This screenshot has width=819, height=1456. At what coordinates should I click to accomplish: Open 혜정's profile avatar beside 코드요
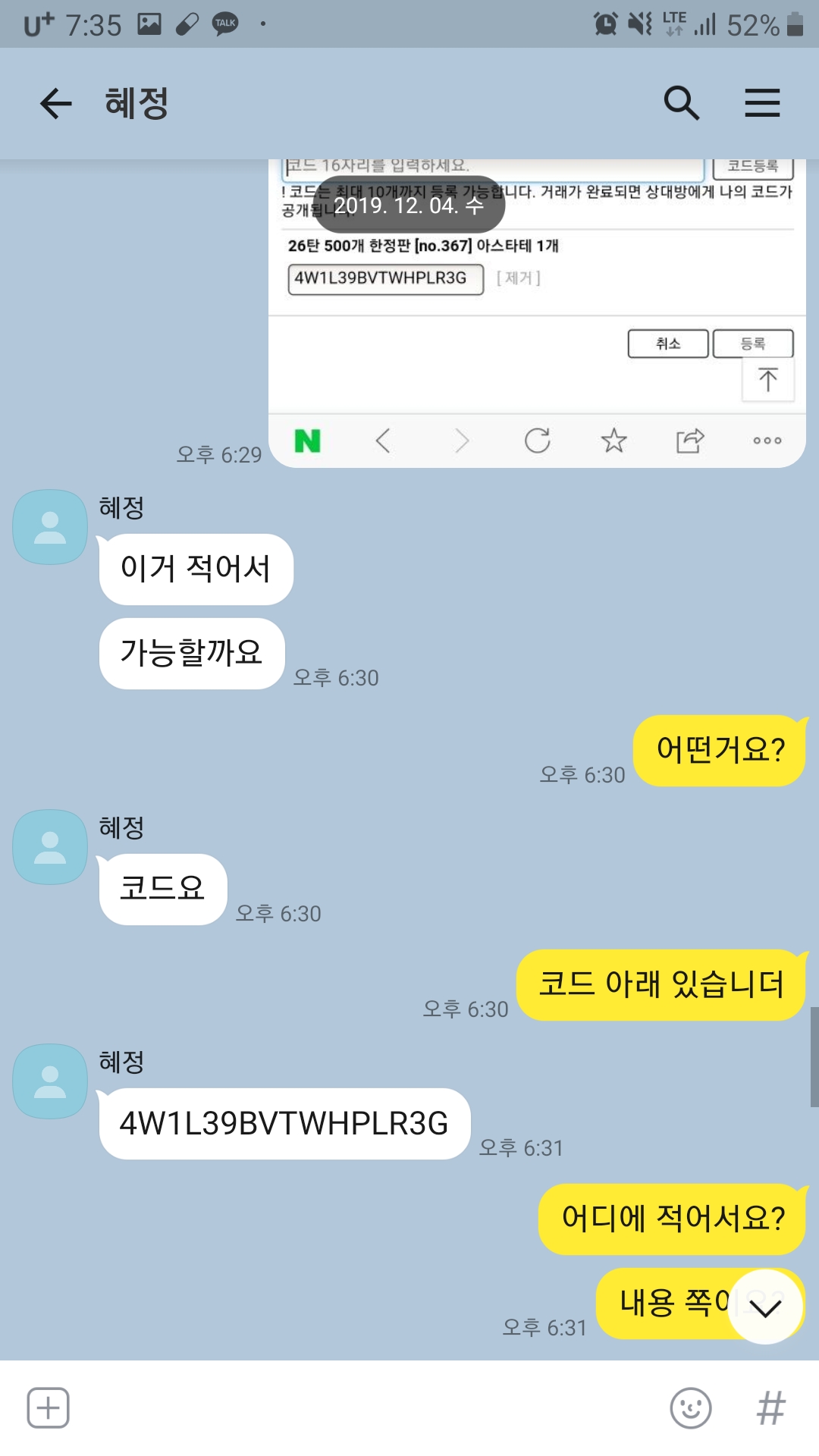[x=50, y=847]
